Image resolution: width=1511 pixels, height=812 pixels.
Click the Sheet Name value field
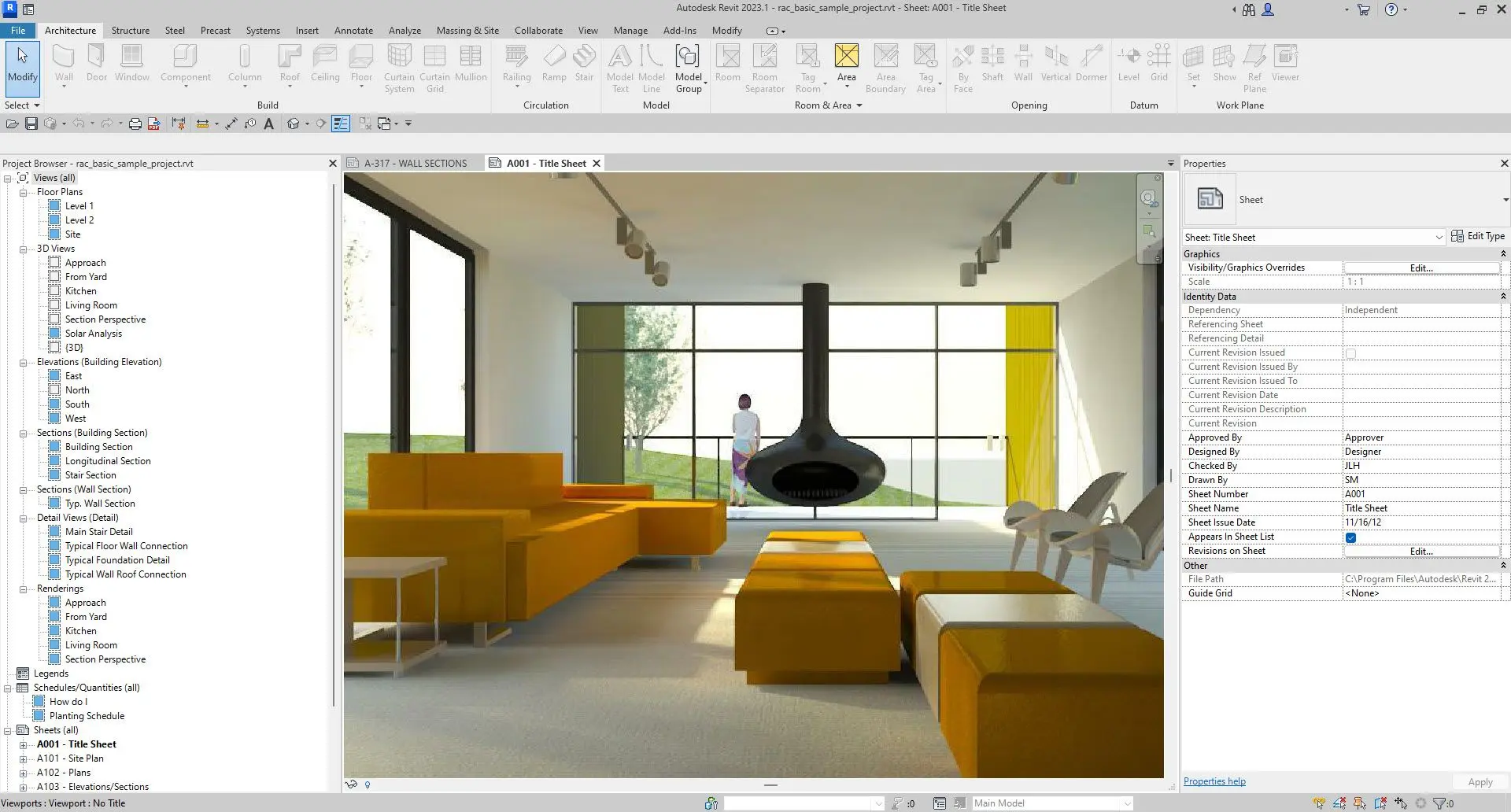point(1421,508)
